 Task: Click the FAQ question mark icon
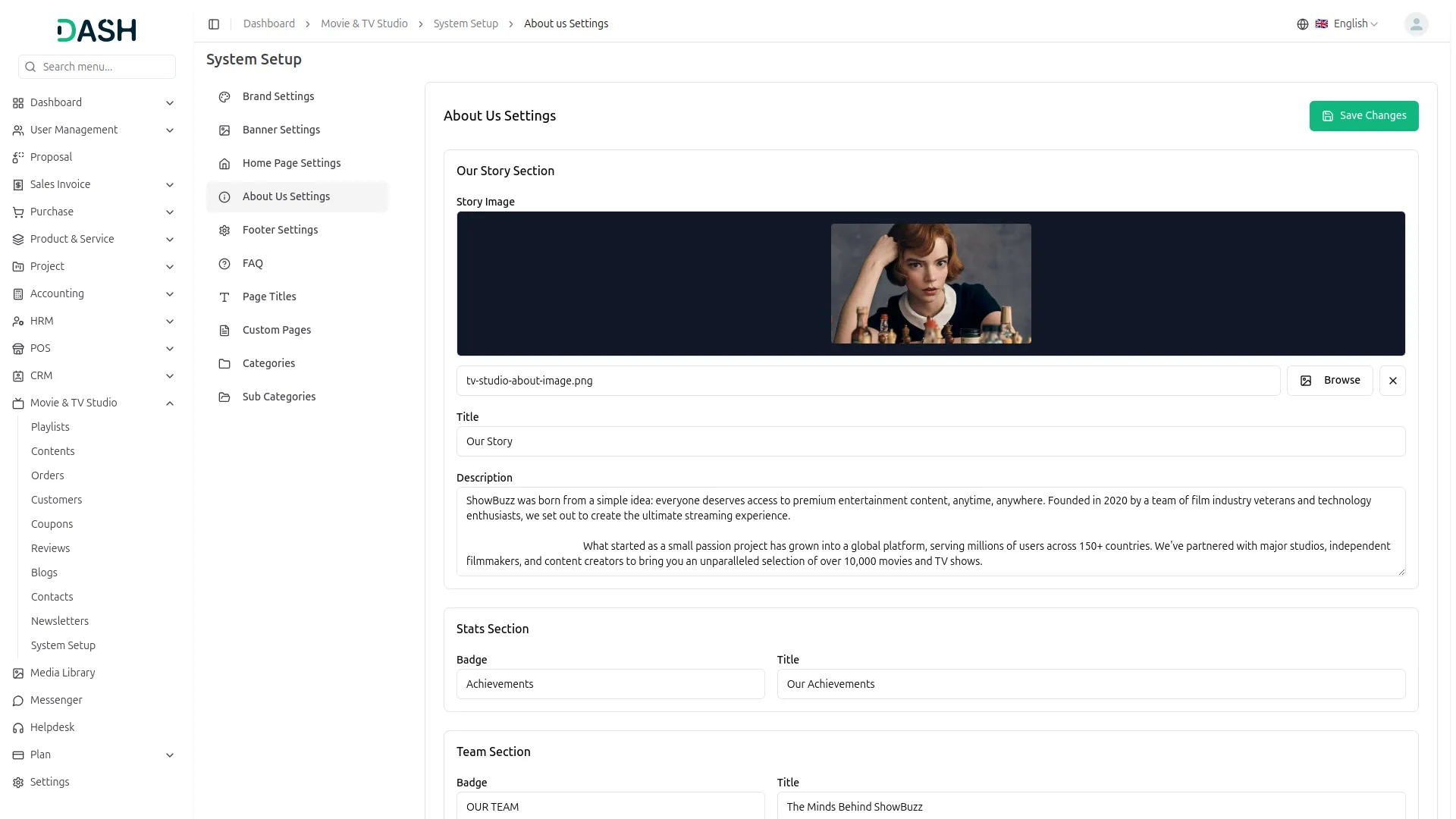(224, 264)
